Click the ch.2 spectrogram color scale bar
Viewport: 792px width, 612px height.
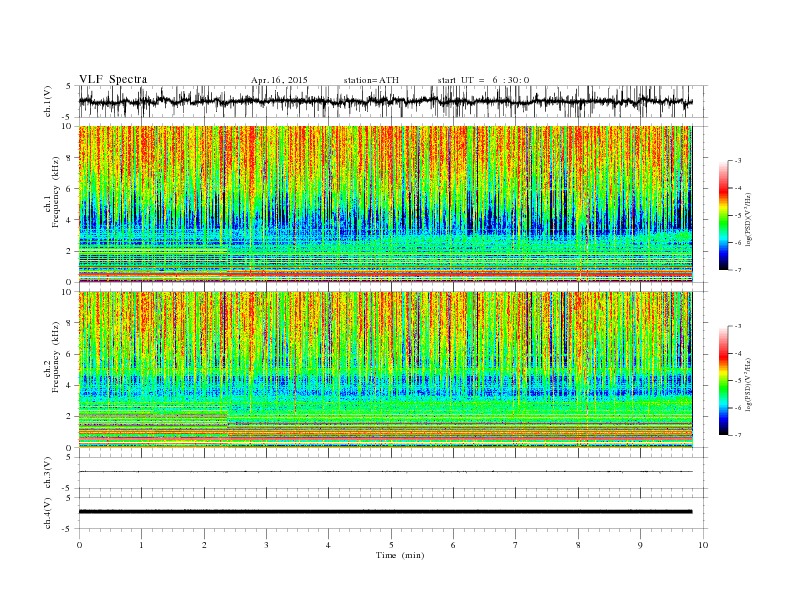point(723,380)
